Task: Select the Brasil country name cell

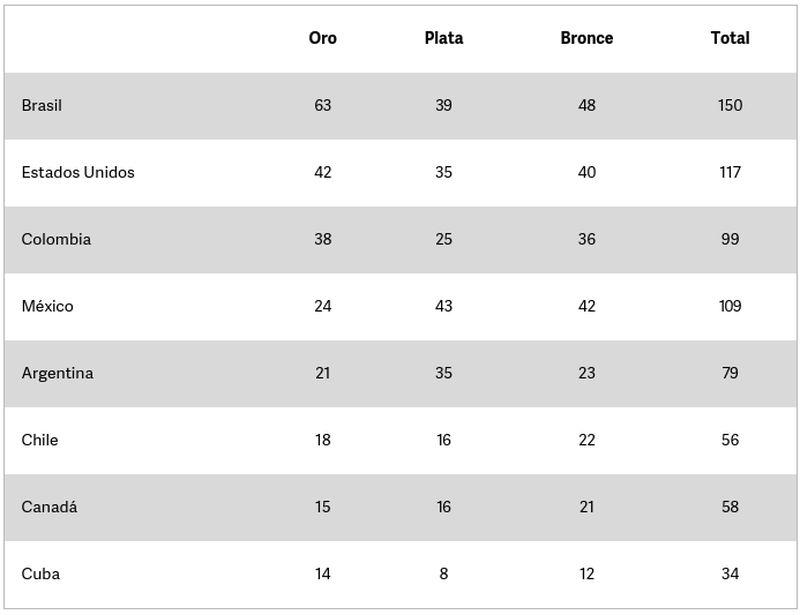Action: (41, 105)
